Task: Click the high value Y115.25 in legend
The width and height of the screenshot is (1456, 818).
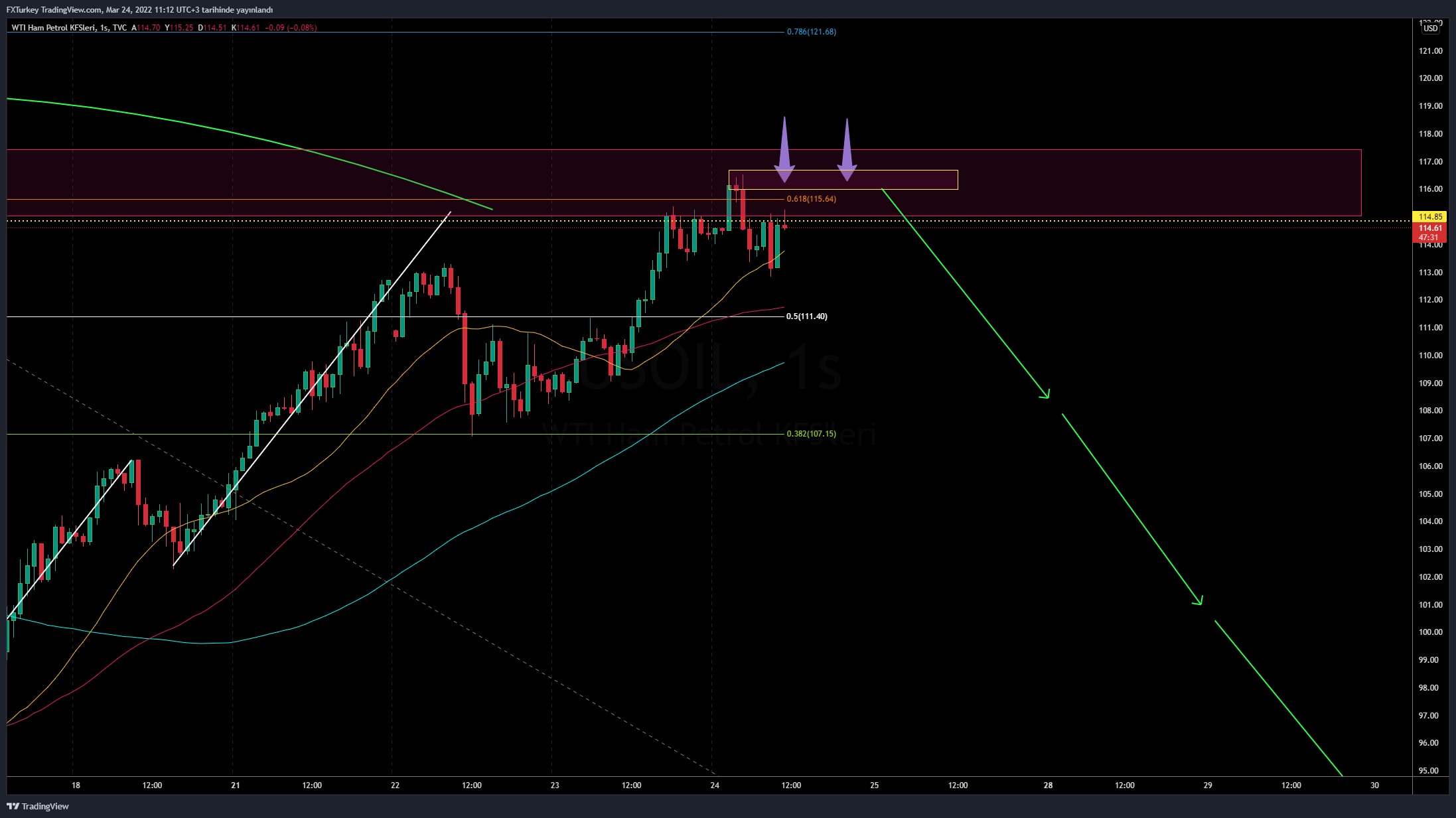Action: click(179, 28)
